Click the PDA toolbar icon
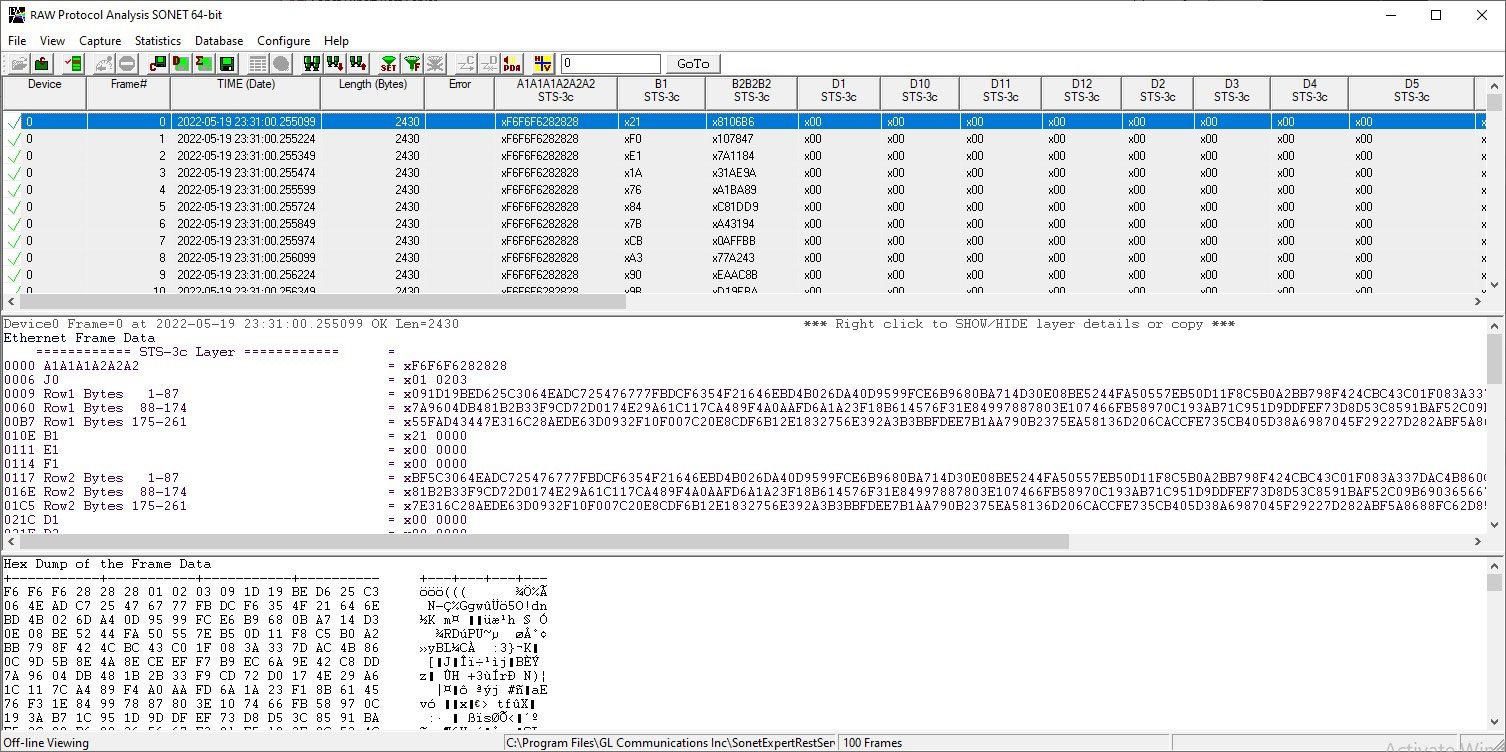Viewport: 1506px width, 752px height. click(x=512, y=64)
